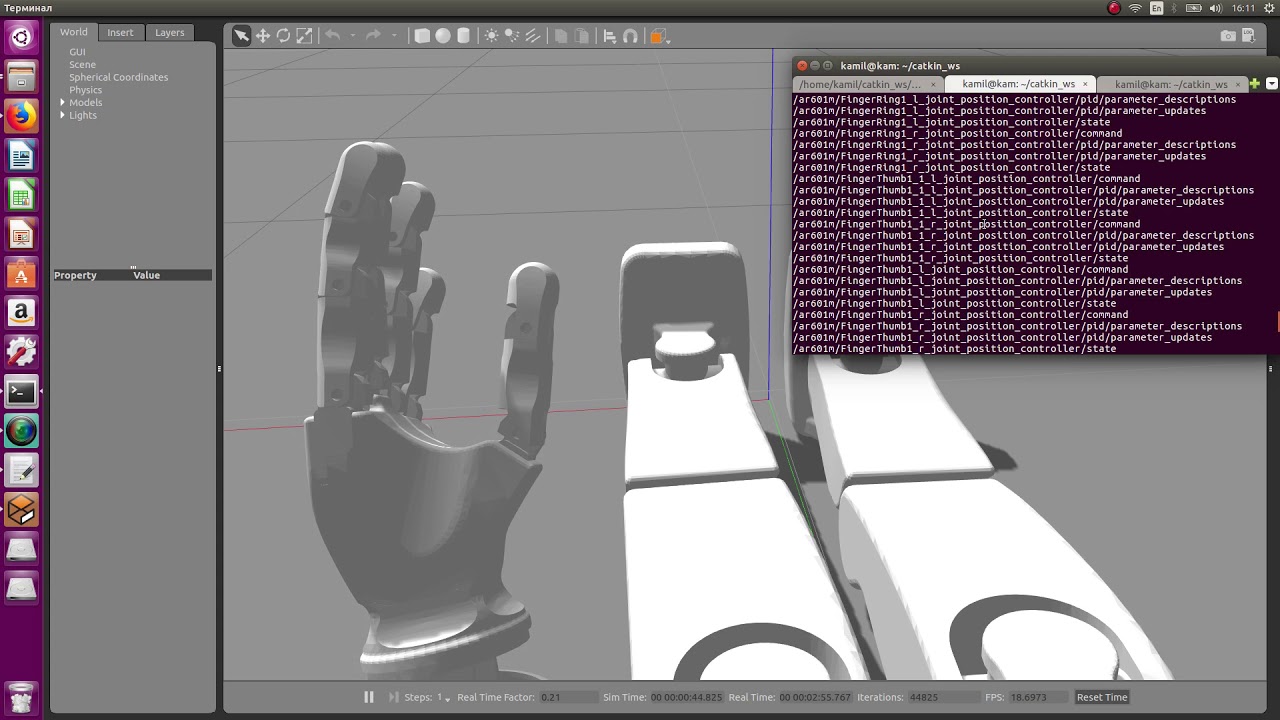Select the middle kamil@kam terminal tab
Image resolution: width=1280 pixels, height=720 pixels.
pos(1018,84)
